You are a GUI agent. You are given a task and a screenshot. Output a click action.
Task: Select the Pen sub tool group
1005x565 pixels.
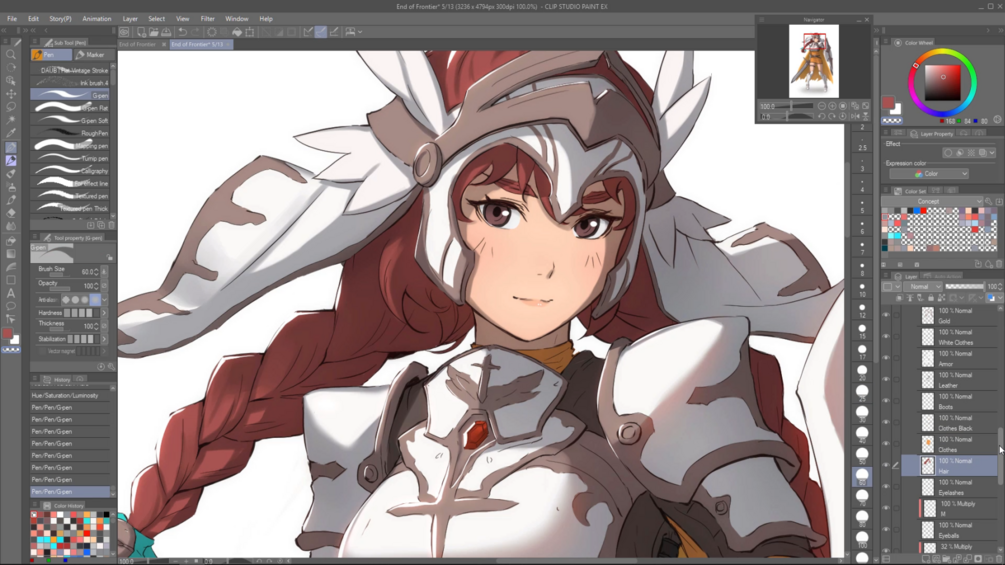51,55
